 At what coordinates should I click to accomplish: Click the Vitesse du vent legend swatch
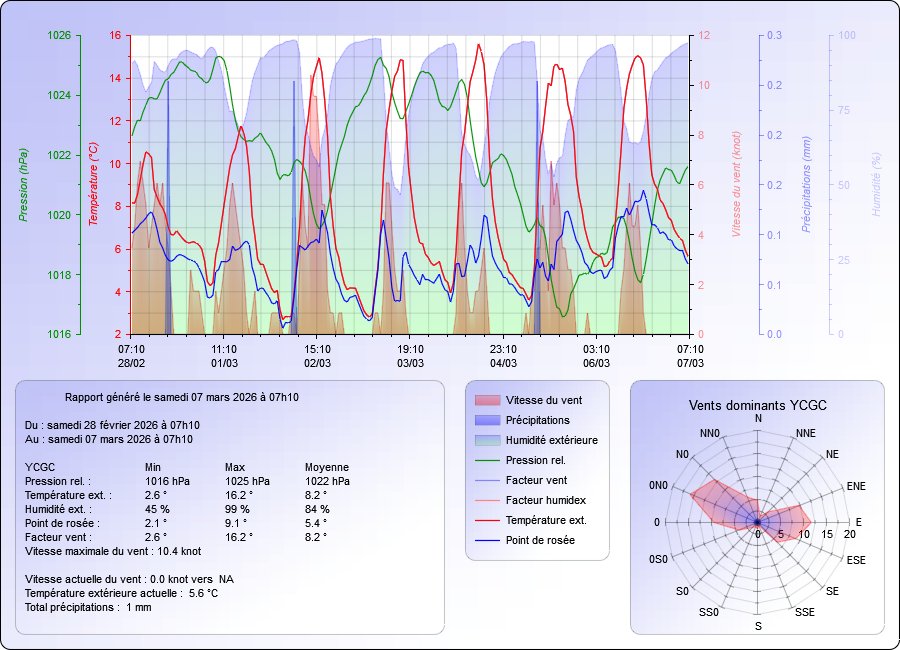(485, 400)
